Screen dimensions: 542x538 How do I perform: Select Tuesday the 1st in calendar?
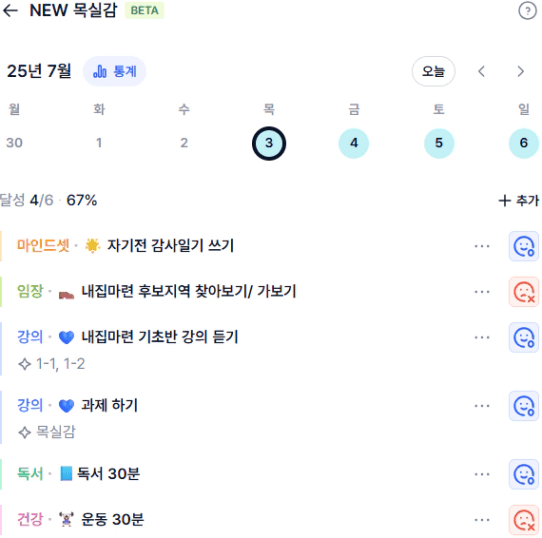point(99,143)
